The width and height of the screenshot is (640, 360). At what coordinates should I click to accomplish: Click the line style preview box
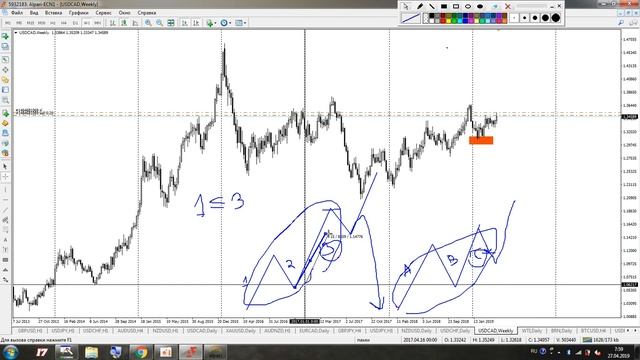coord(411,18)
